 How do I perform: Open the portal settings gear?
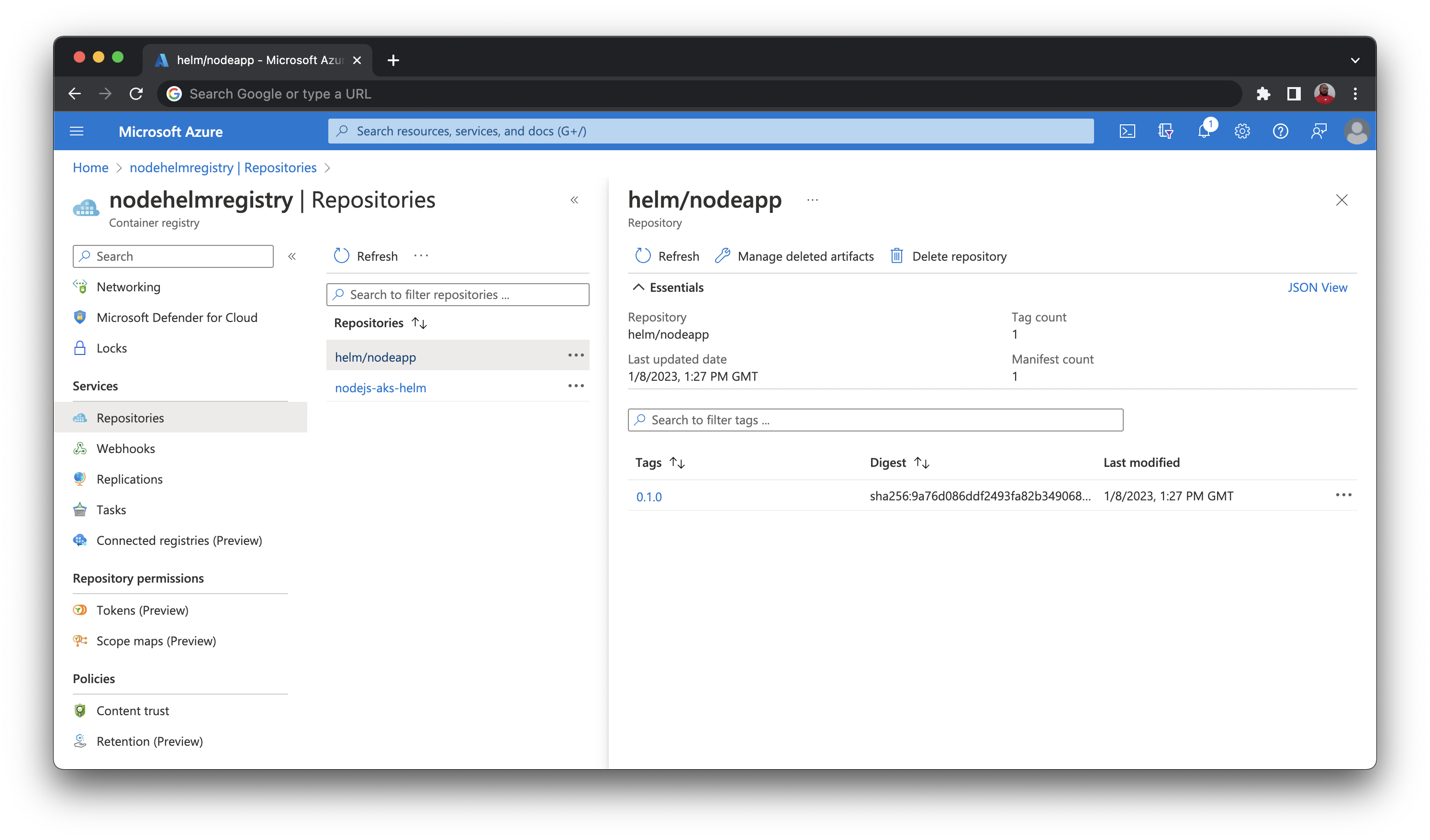(x=1242, y=131)
